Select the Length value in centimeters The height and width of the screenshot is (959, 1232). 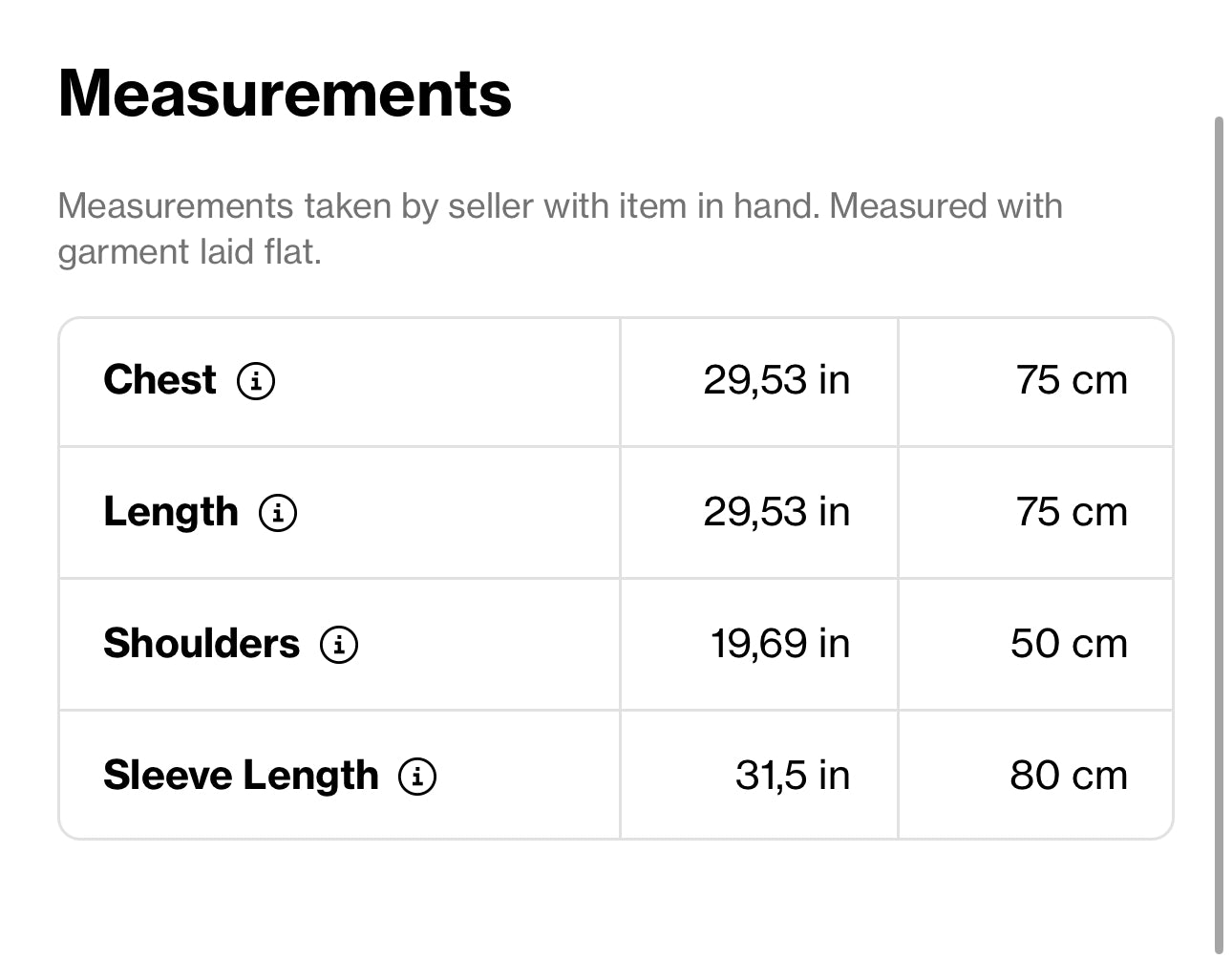[1072, 512]
